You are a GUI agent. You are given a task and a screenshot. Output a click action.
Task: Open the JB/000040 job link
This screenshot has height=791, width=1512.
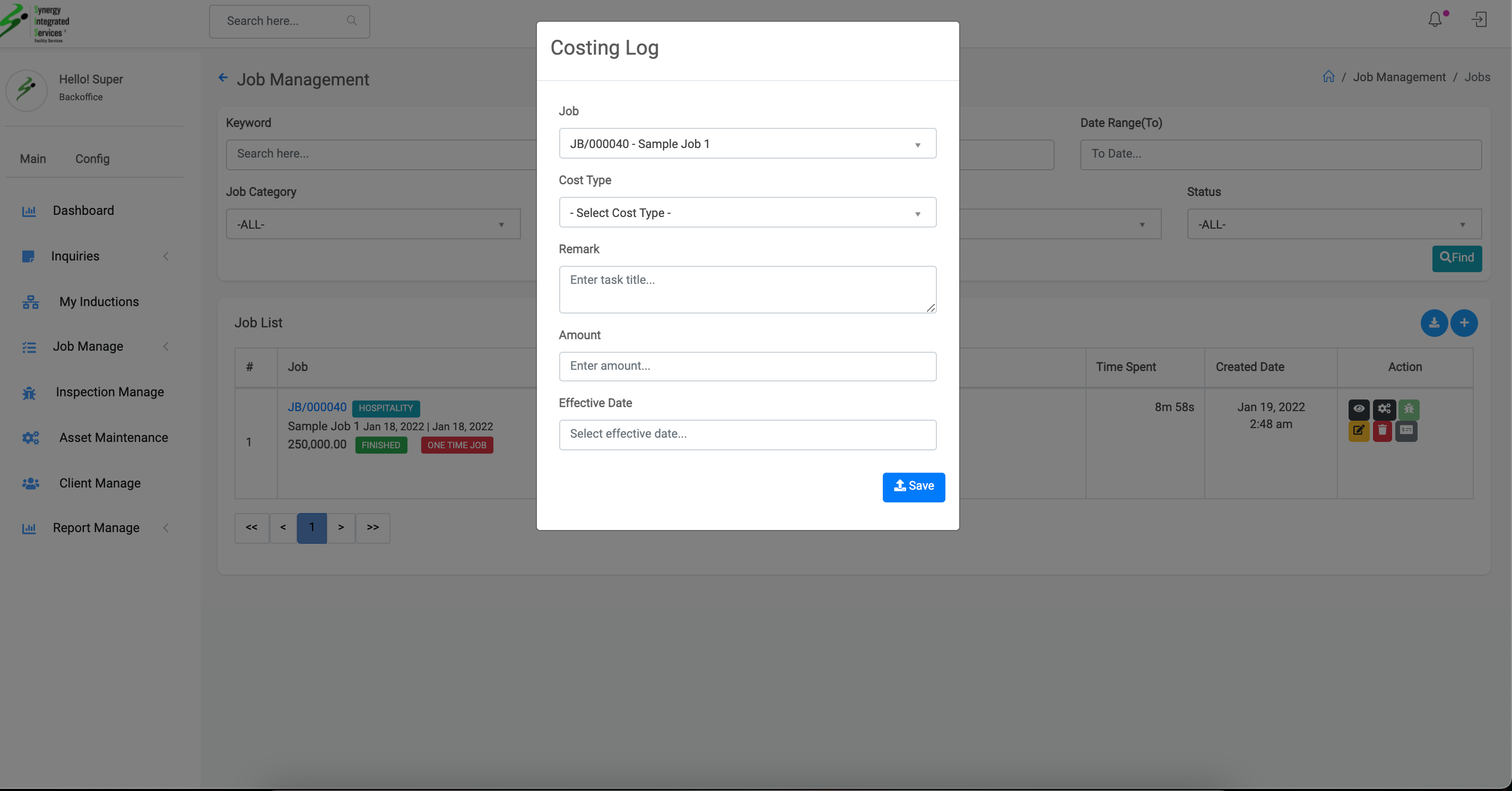(317, 407)
